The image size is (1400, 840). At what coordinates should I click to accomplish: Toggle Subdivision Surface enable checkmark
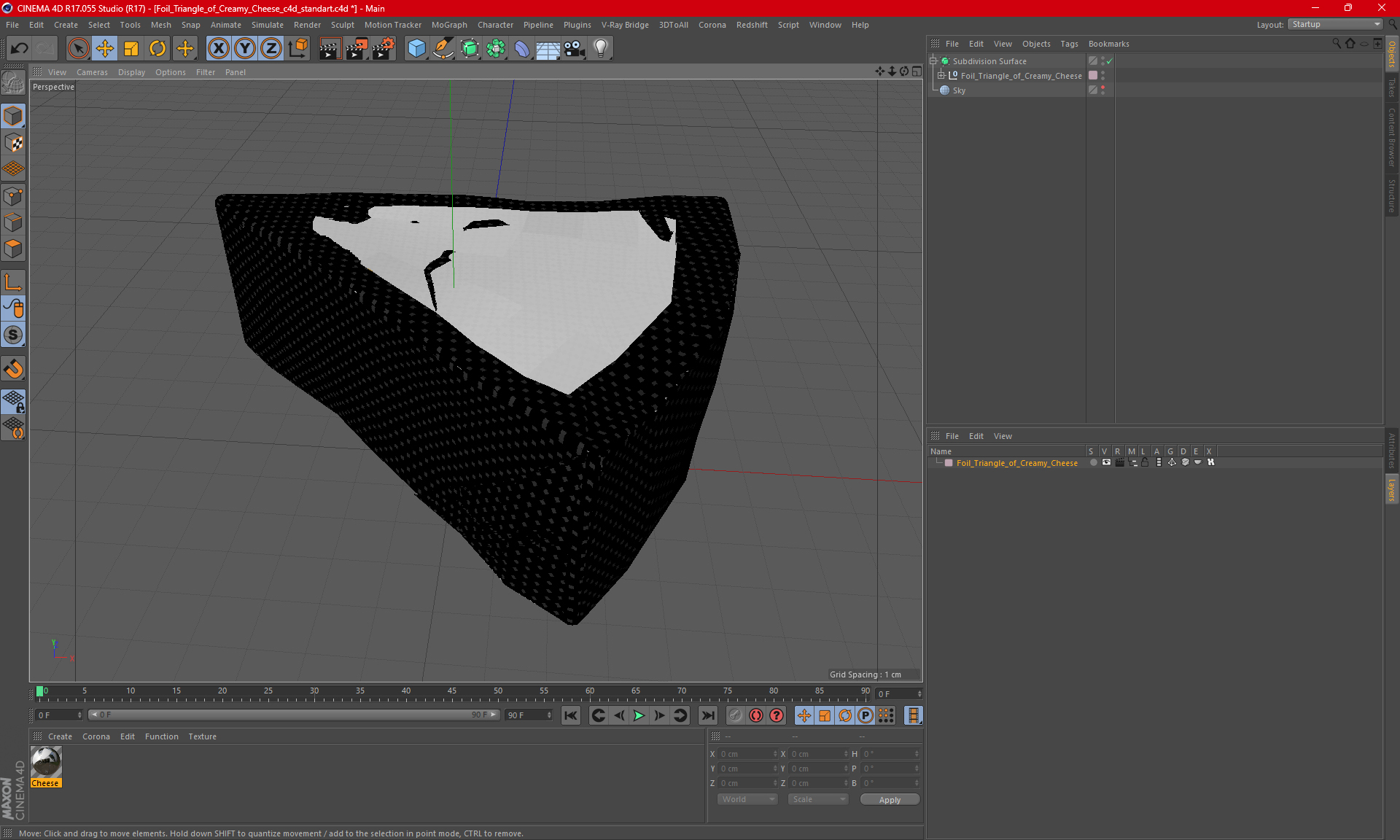click(x=1110, y=61)
